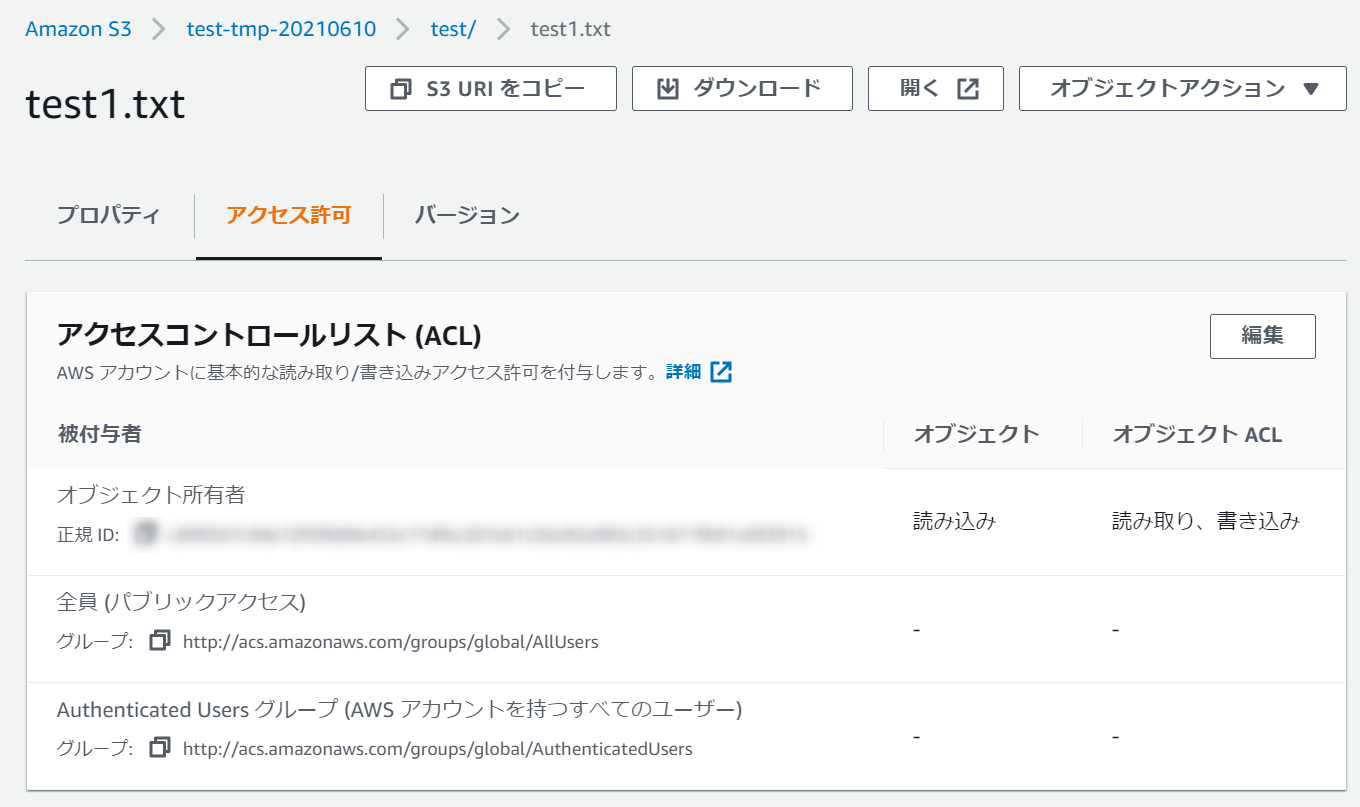Expand the オブジェクトアクション dropdown arrow
Viewport: 1360px width, 807px height.
(1312, 89)
